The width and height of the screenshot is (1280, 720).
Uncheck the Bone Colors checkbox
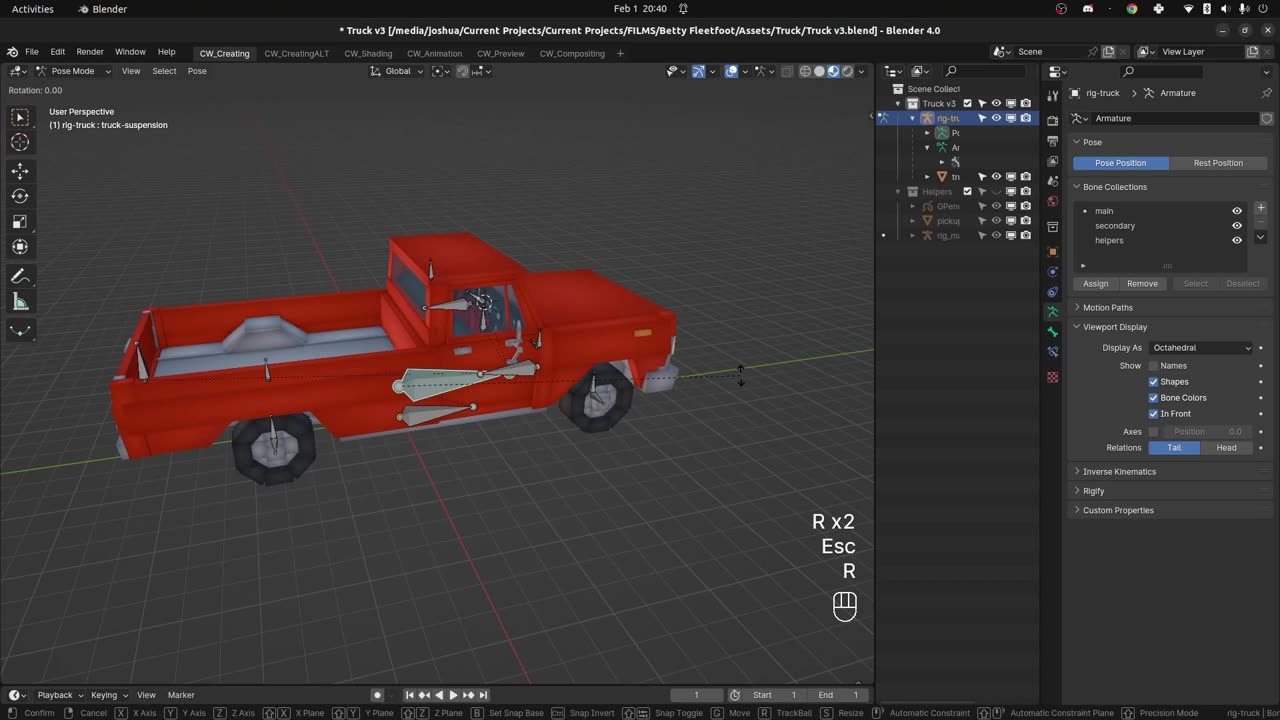click(x=1153, y=398)
